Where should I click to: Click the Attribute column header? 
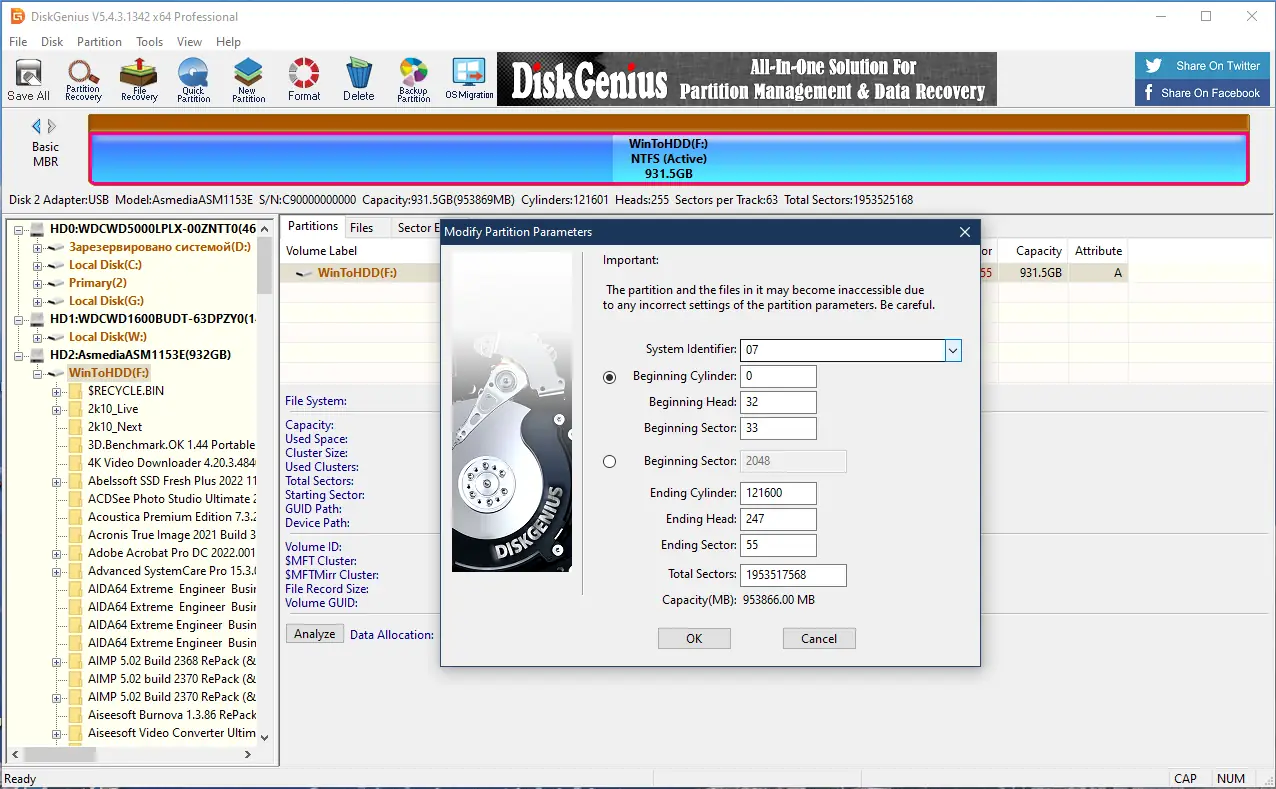1098,251
